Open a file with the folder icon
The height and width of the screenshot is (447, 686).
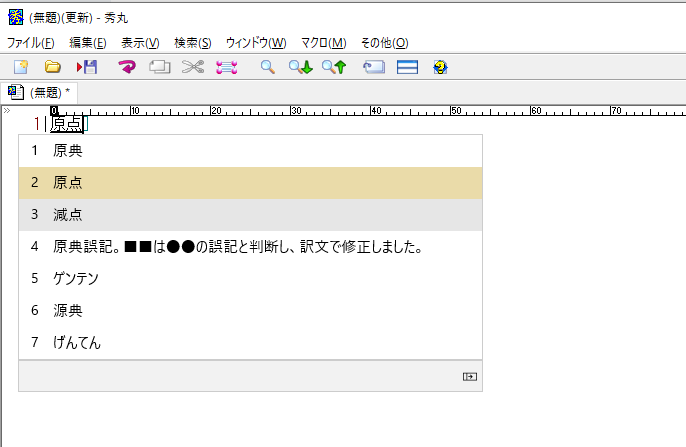pyautogui.click(x=53, y=67)
